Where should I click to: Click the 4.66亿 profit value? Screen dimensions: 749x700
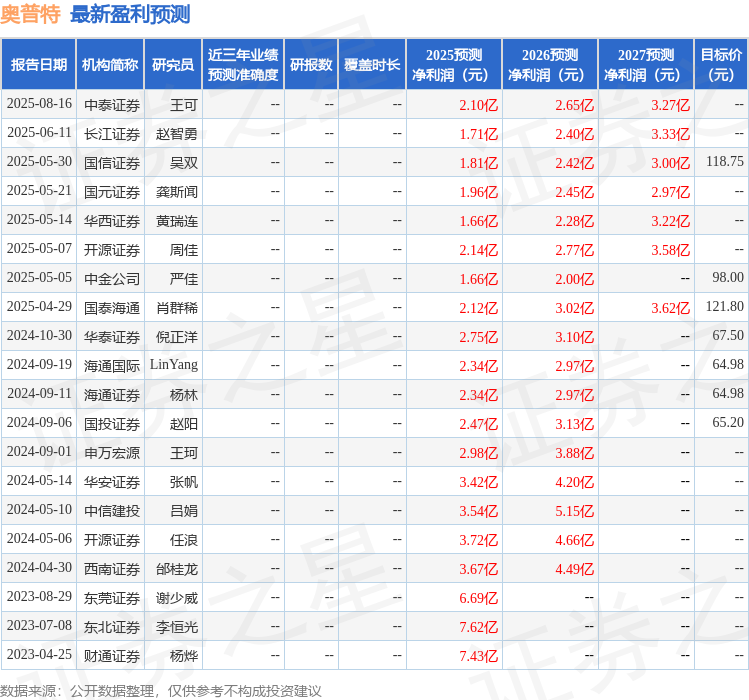click(574, 540)
